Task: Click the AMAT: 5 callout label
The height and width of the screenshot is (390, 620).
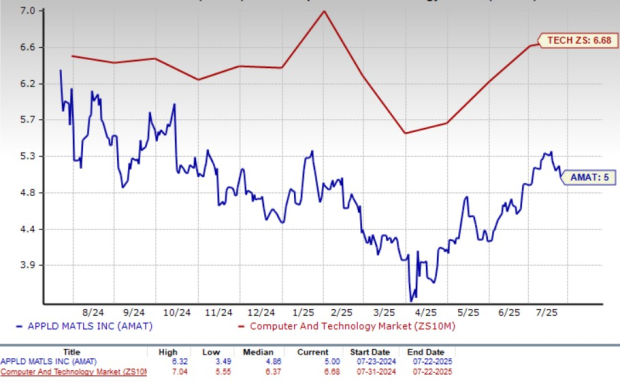Action: (589, 177)
